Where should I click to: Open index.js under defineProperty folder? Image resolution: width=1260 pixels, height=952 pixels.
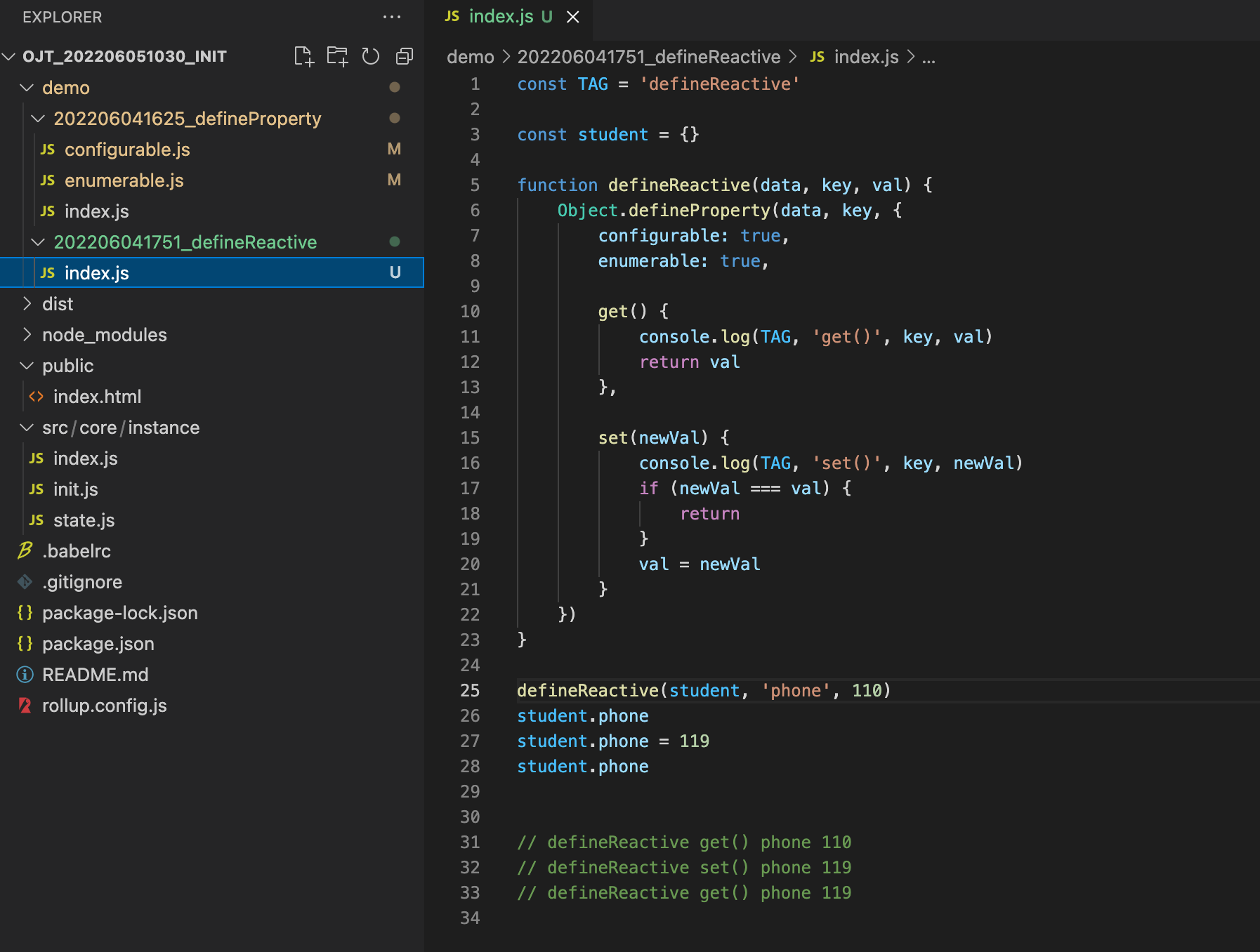[x=212, y=211]
